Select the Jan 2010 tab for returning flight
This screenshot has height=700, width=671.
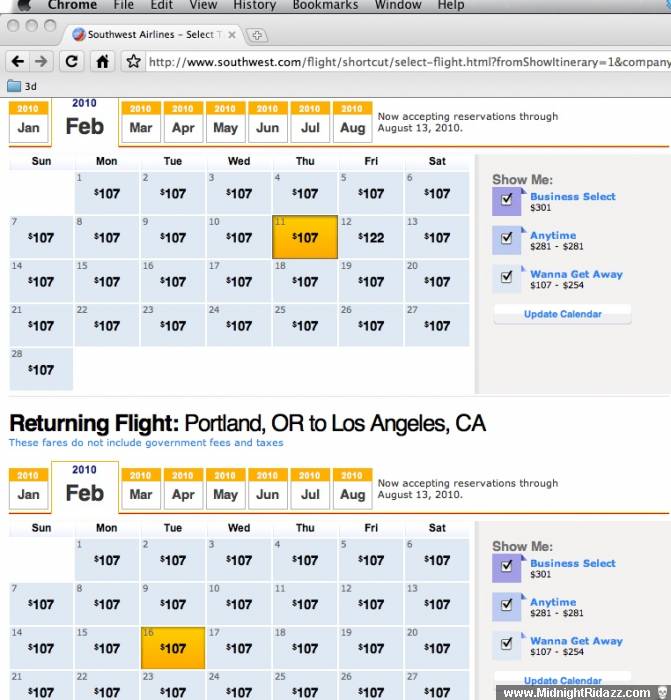pyautogui.click(x=28, y=488)
